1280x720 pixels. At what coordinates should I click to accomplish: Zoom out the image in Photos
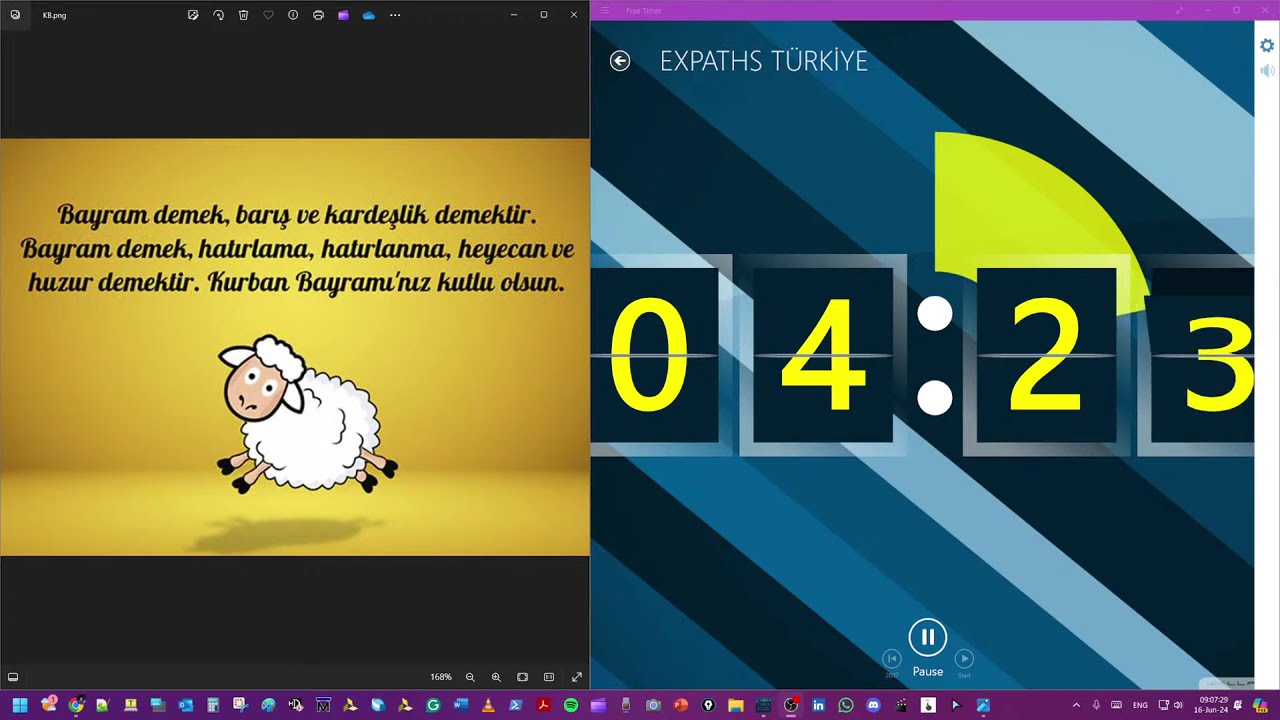470,677
